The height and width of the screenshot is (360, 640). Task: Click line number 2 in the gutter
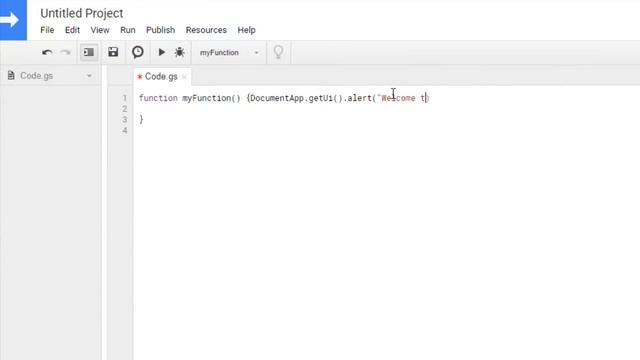point(124,109)
